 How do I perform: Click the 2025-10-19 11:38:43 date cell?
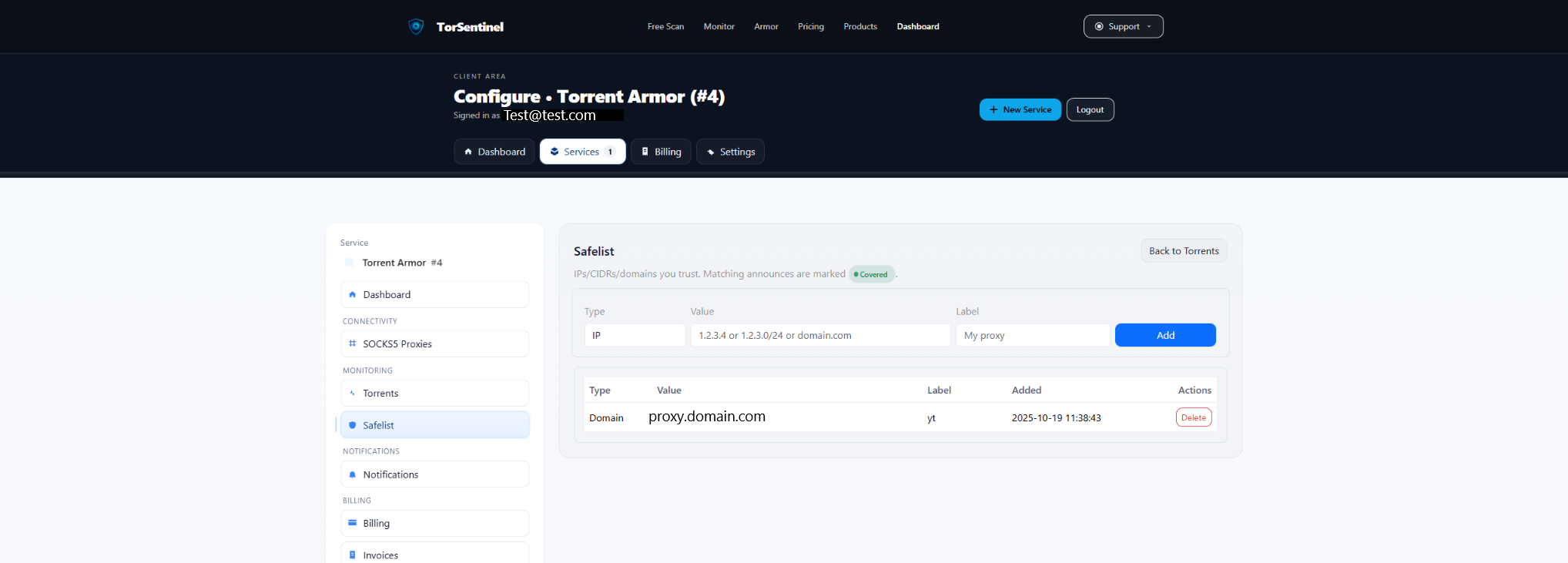click(1056, 417)
